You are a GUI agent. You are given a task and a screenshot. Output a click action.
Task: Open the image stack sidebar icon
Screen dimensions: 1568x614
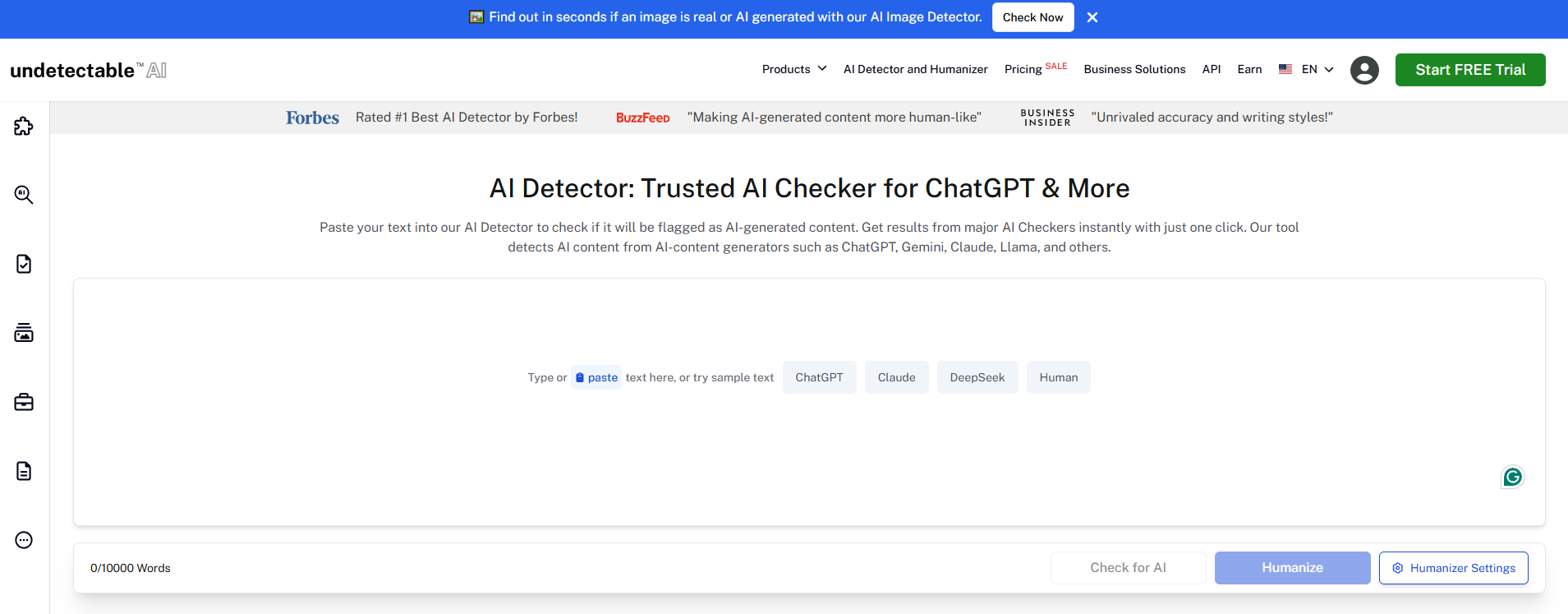click(24, 333)
